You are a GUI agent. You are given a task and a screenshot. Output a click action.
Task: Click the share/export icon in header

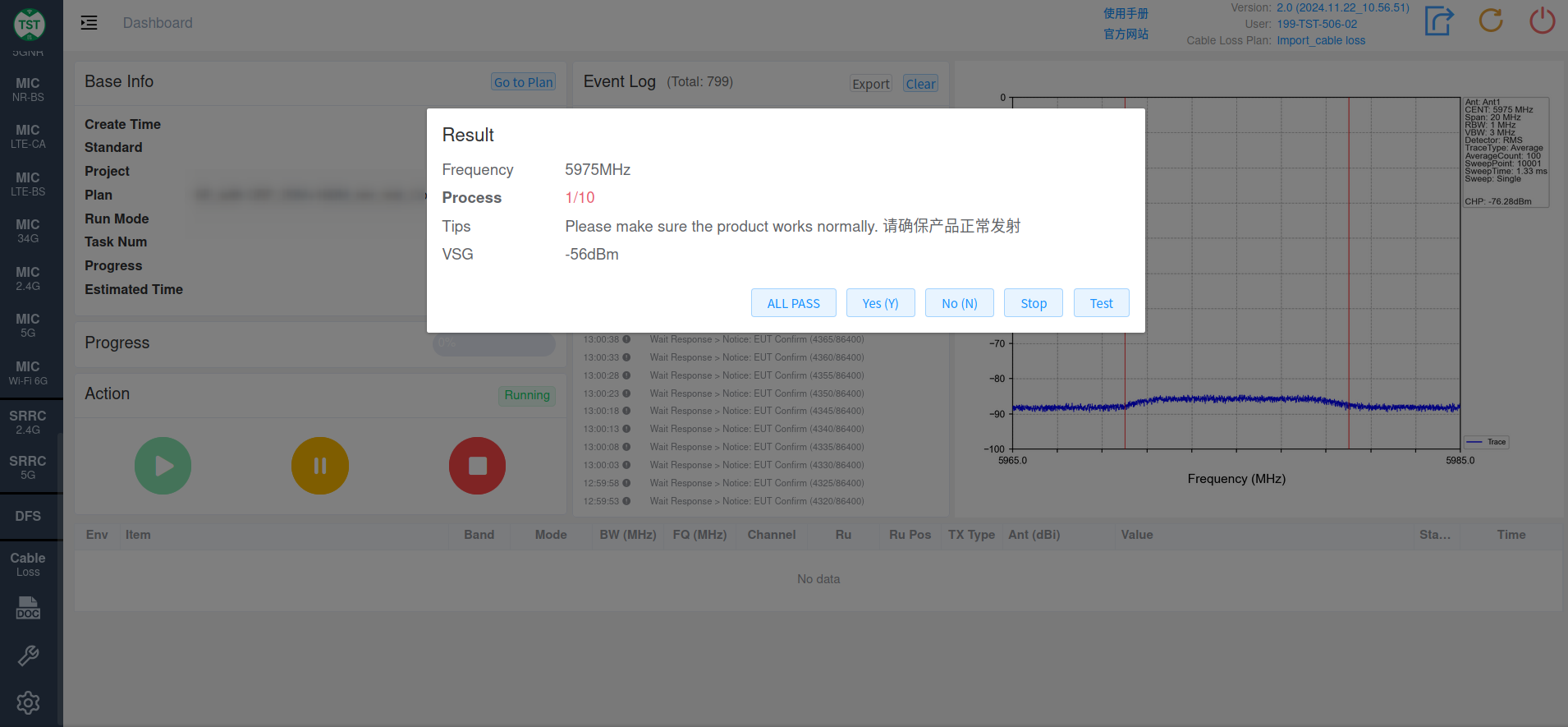click(x=1439, y=21)
